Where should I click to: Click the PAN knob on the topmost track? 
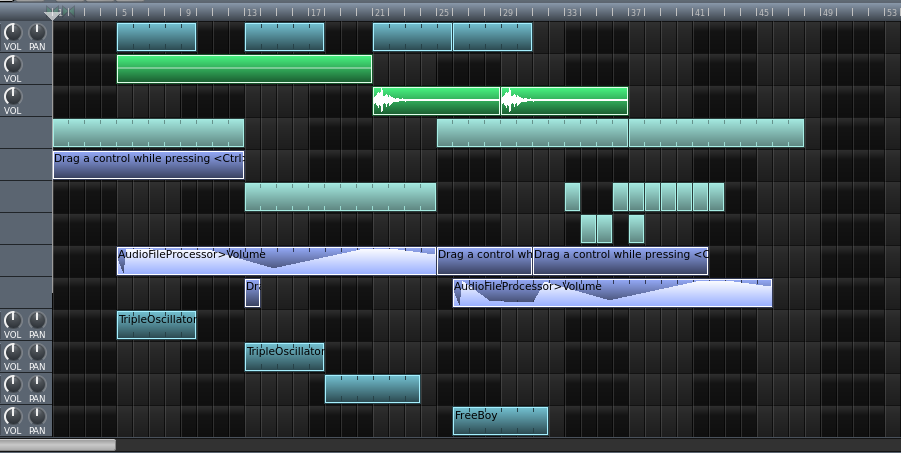point(37,32)
